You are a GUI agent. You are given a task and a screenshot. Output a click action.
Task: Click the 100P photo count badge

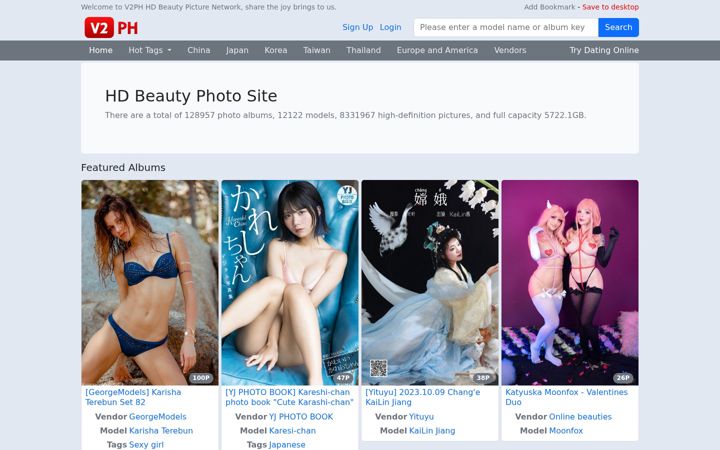(x=201, y=378)
